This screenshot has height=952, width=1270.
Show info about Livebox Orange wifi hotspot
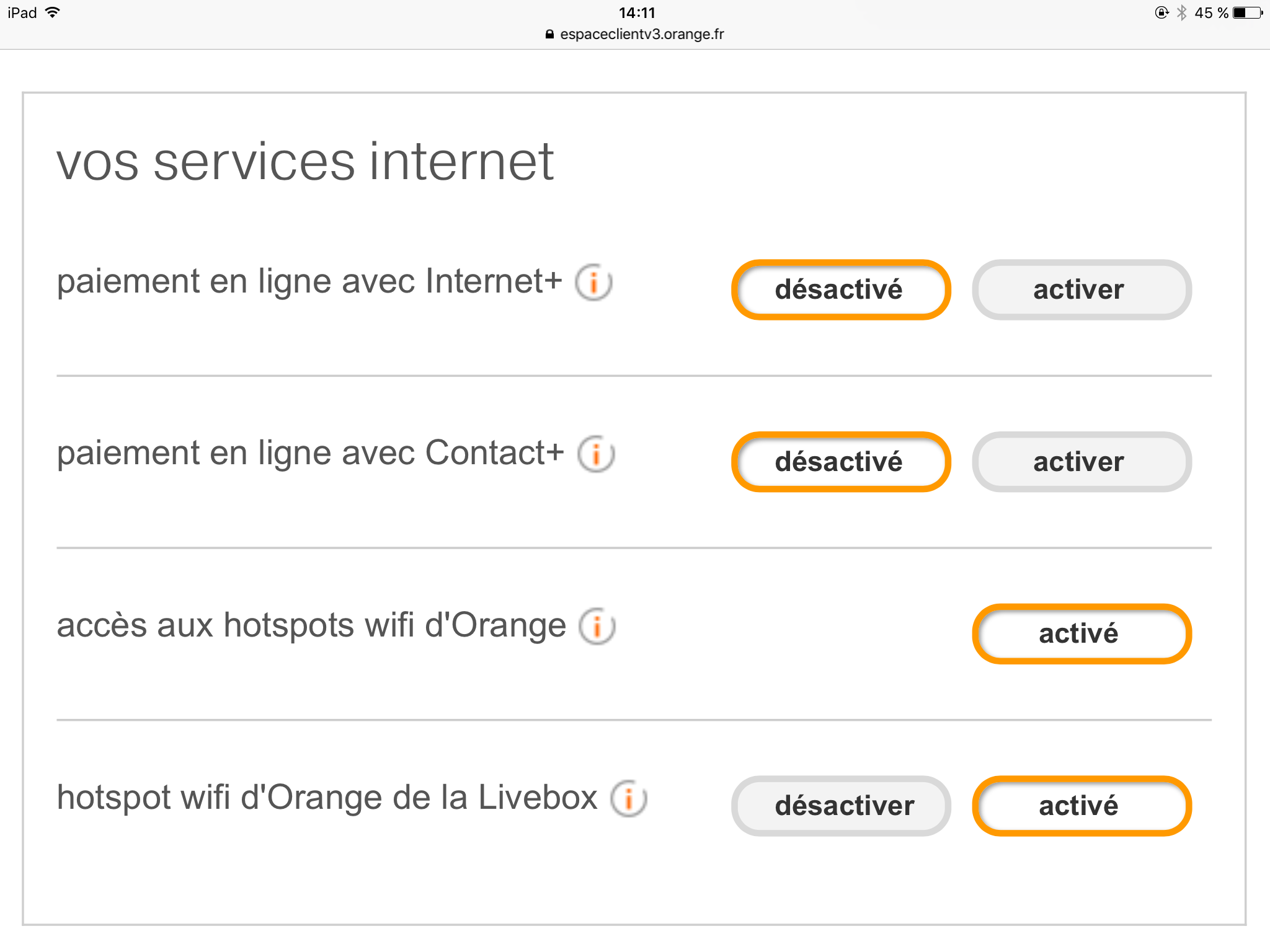tap(628, 798)
